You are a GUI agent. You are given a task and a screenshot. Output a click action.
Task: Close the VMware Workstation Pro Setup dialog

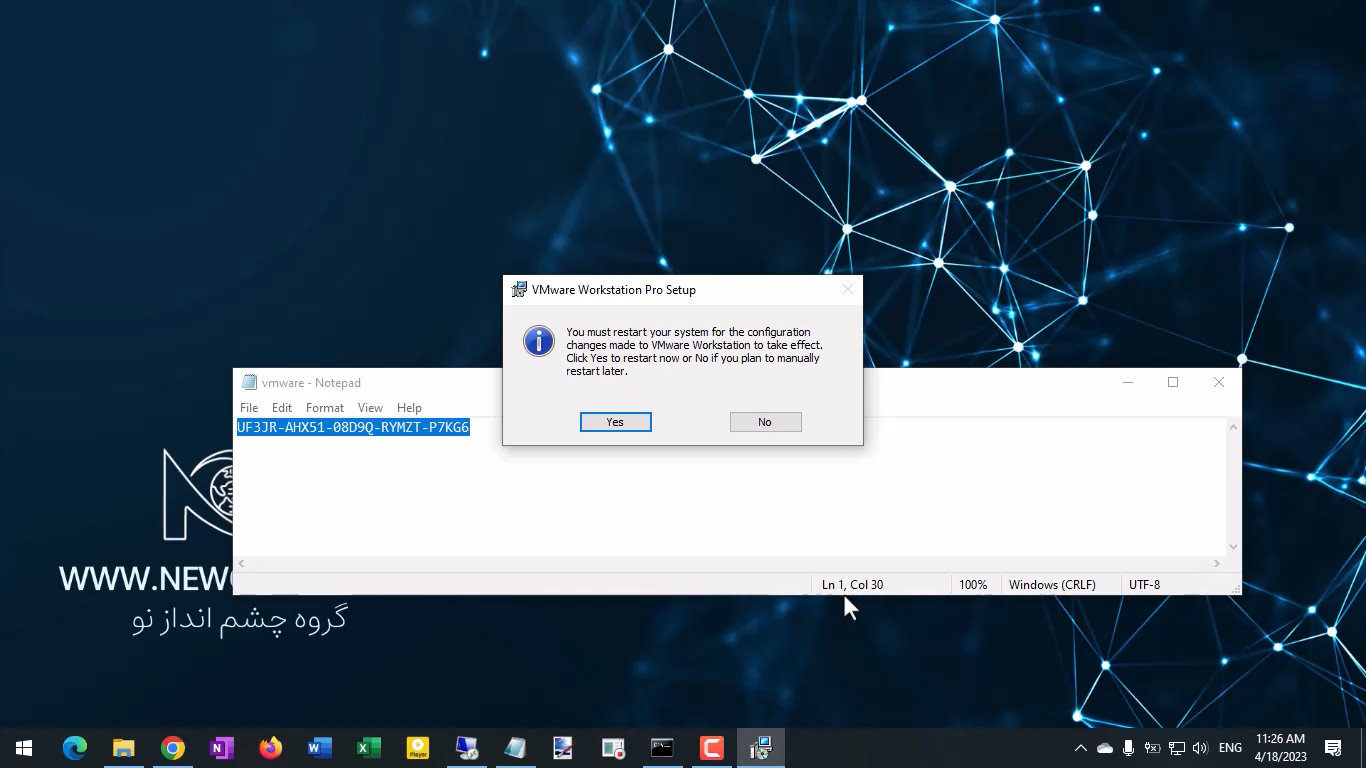click(x=847, y=289)
